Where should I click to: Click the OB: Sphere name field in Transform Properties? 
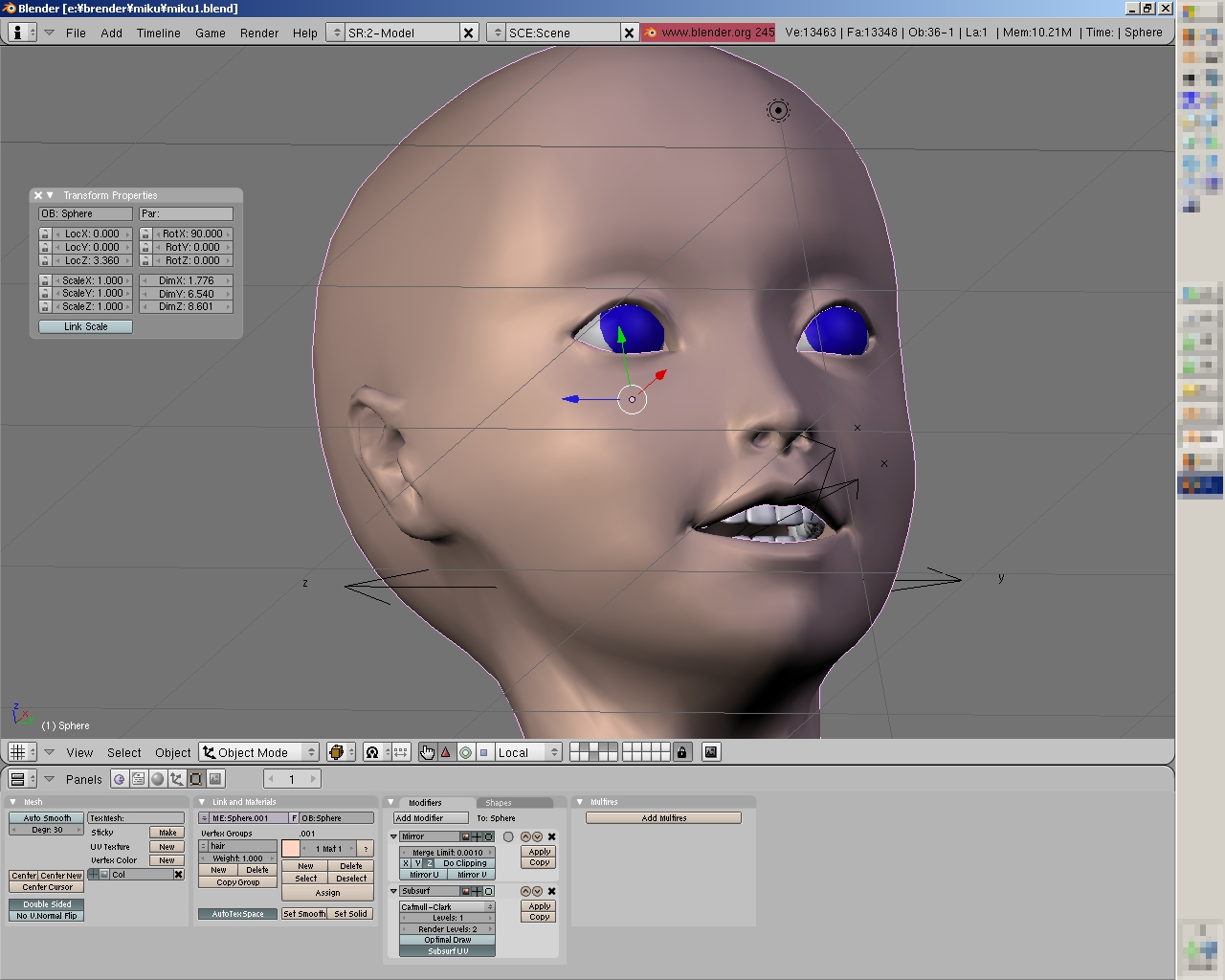(x=85, y=214)
